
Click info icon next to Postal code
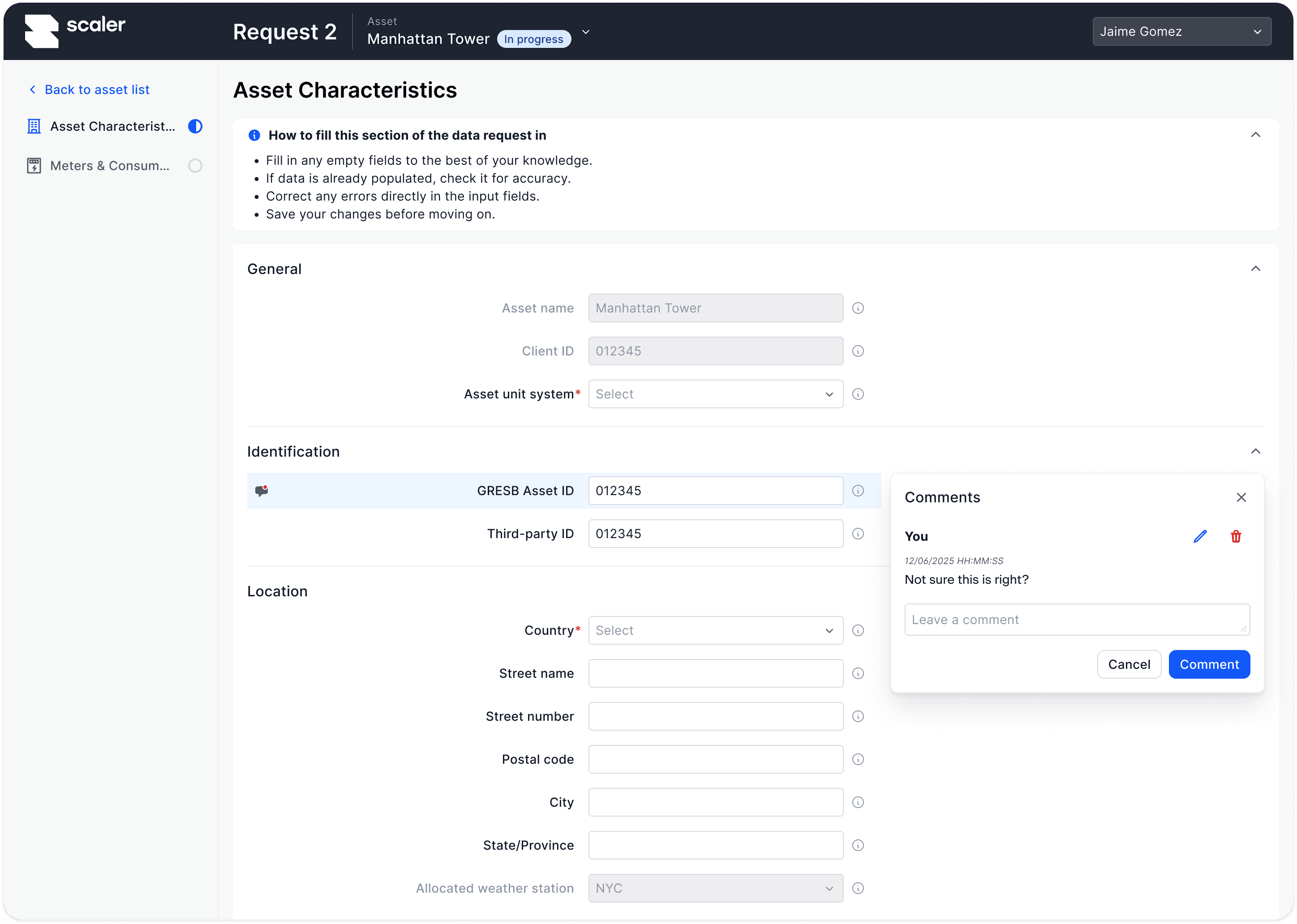858,760
